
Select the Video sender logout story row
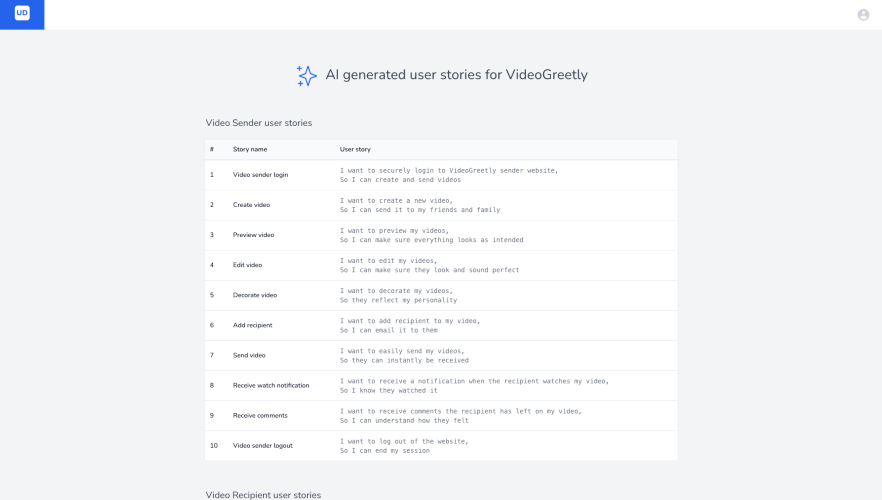(441, 446)
